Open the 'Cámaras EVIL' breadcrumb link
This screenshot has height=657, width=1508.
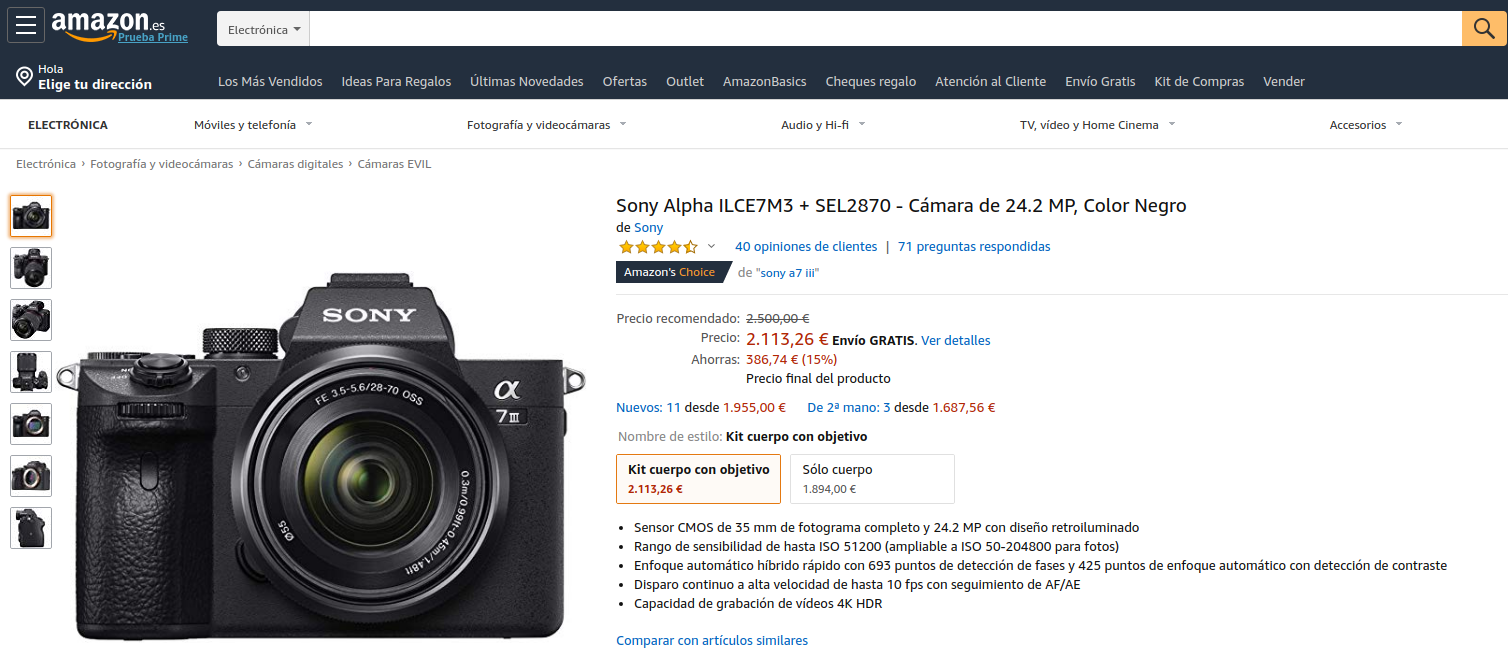394,164
